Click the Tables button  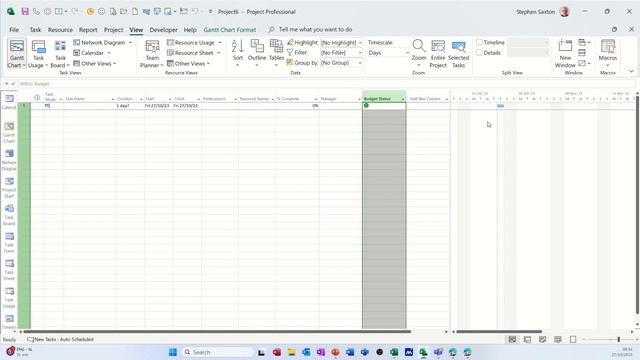[276, 53]
